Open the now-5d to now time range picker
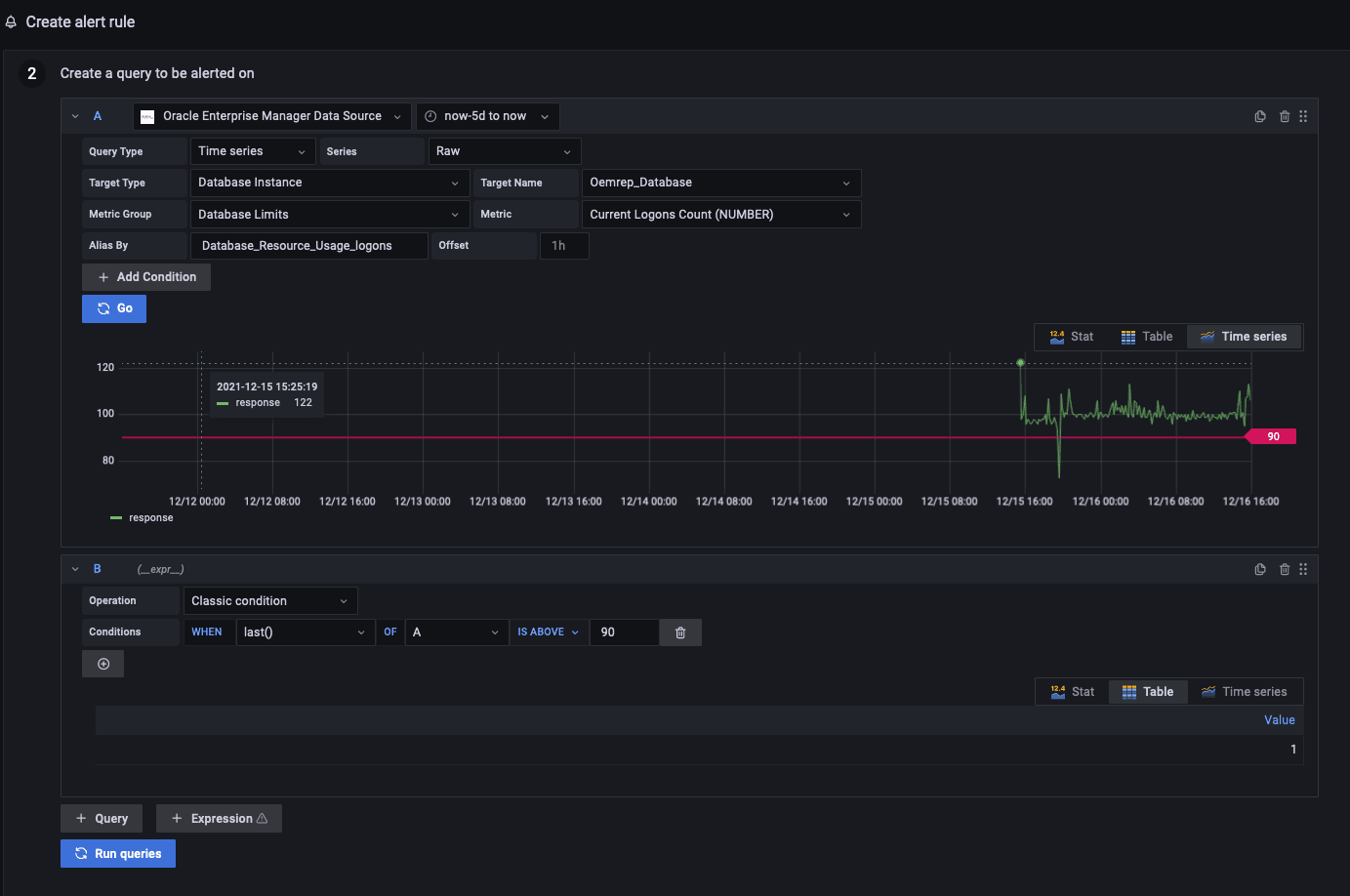Image resolution: width=1350 pixels, height=896 pixels. (487, 116)
